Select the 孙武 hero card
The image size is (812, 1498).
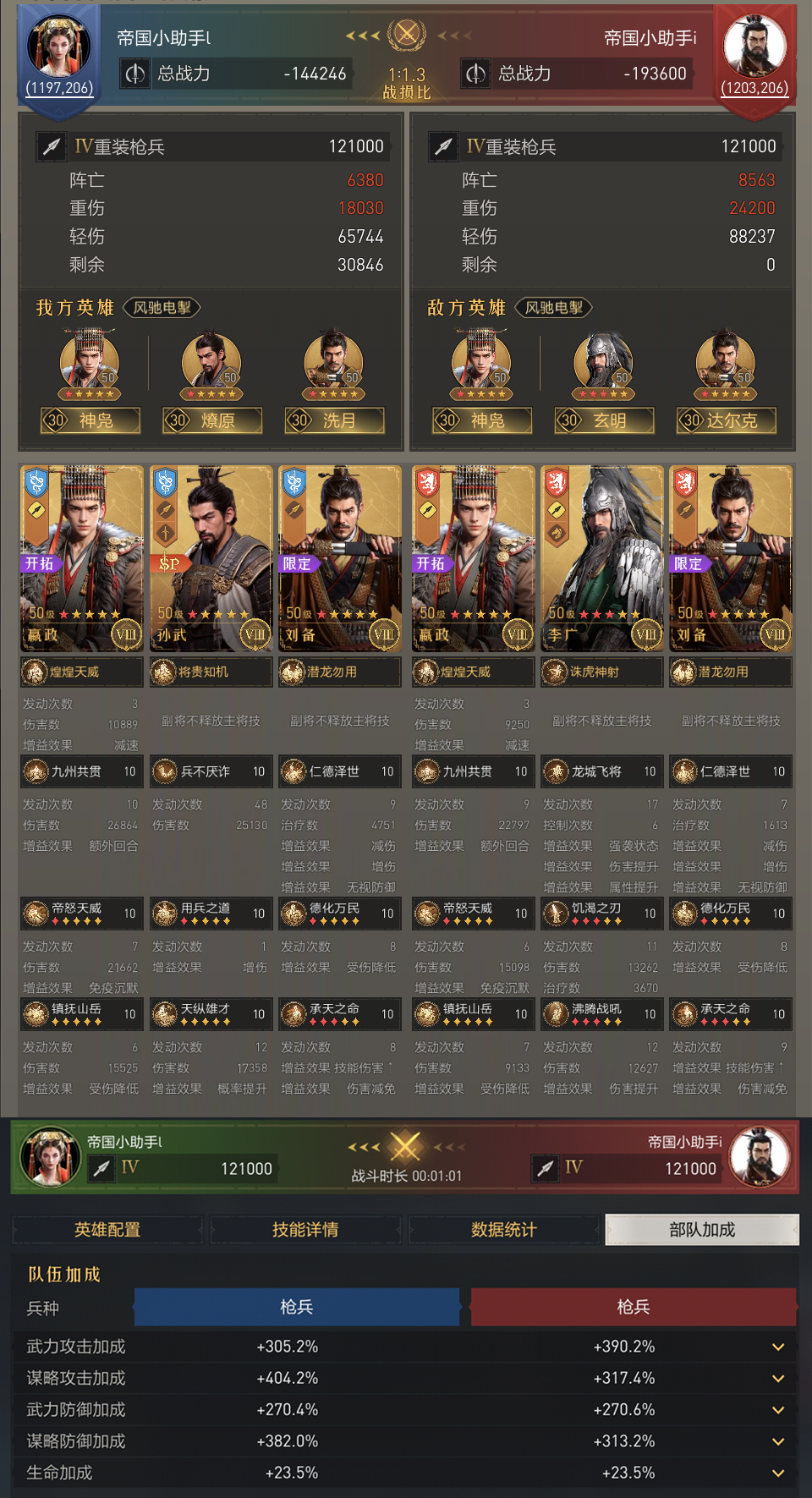210,558
